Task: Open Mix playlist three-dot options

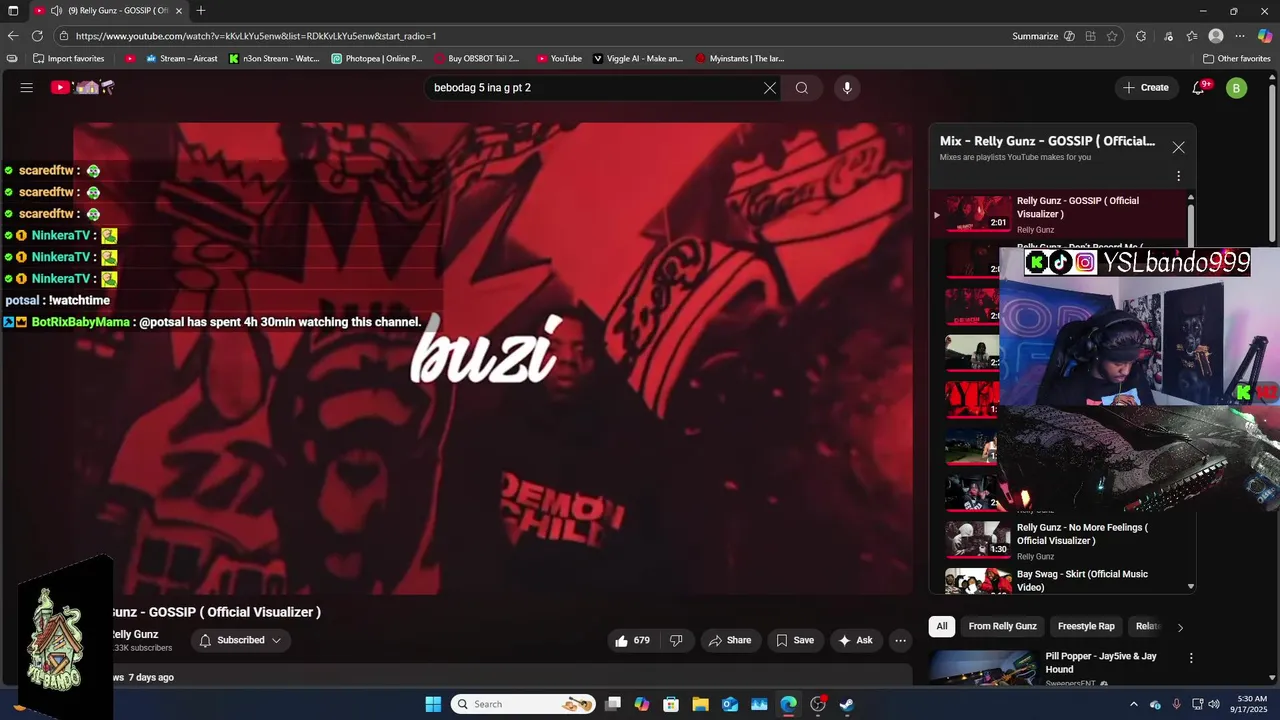Action: 1178,176
